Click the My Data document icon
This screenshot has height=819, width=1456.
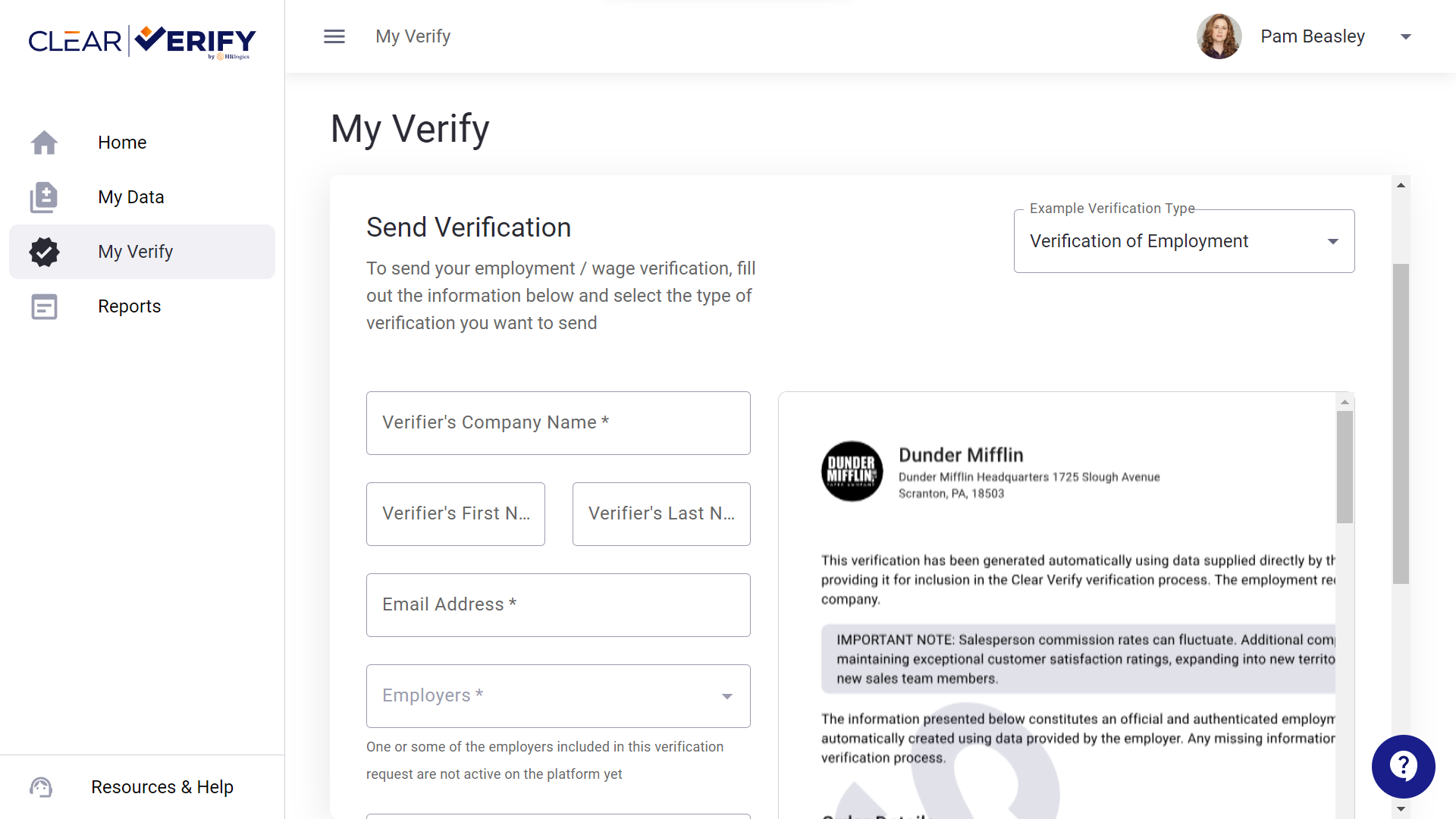tap(44, 197)
